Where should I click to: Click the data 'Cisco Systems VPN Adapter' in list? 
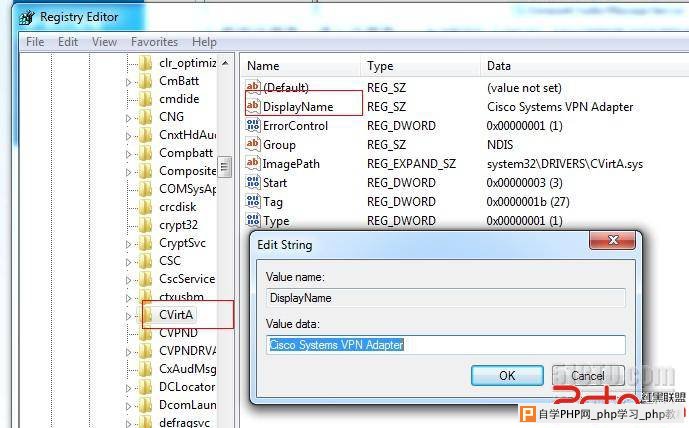(x=560, y=107)
